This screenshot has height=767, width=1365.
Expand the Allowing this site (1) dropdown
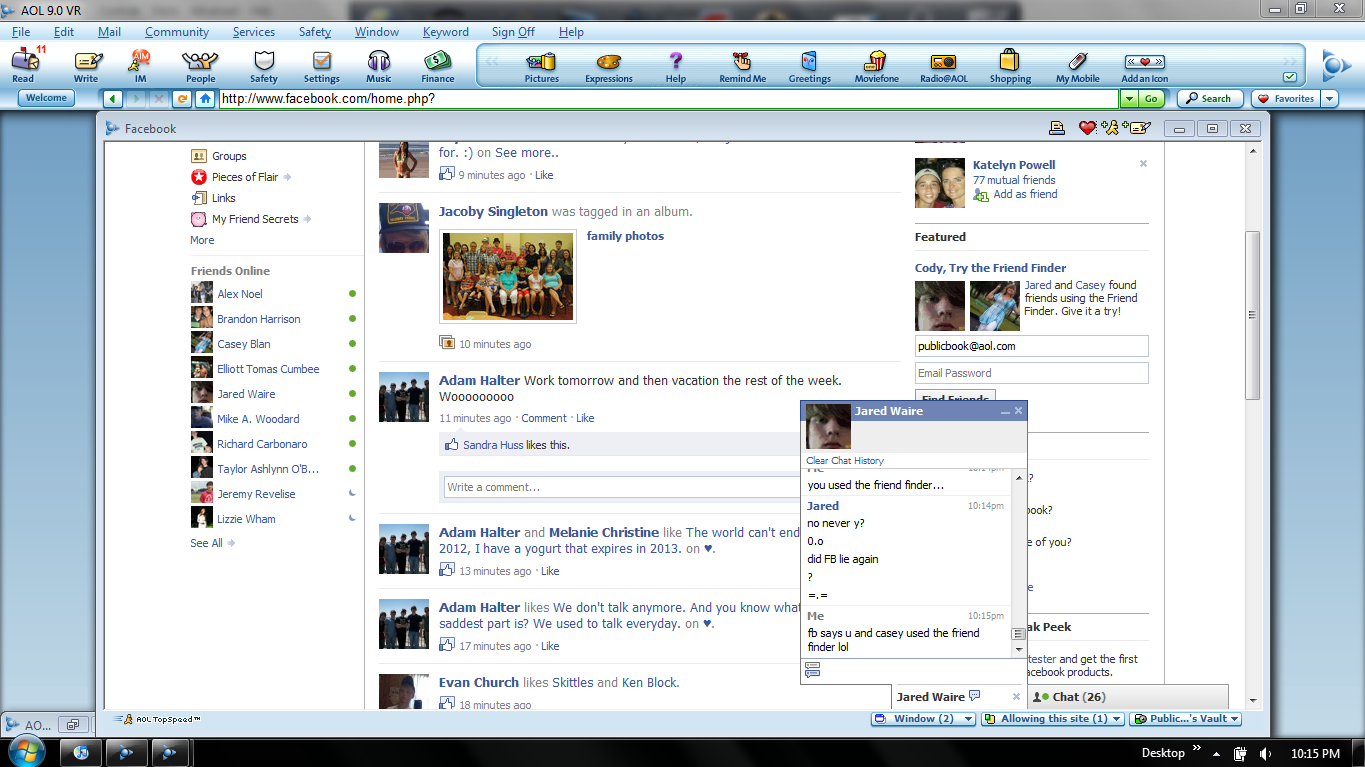(1052, 718)
